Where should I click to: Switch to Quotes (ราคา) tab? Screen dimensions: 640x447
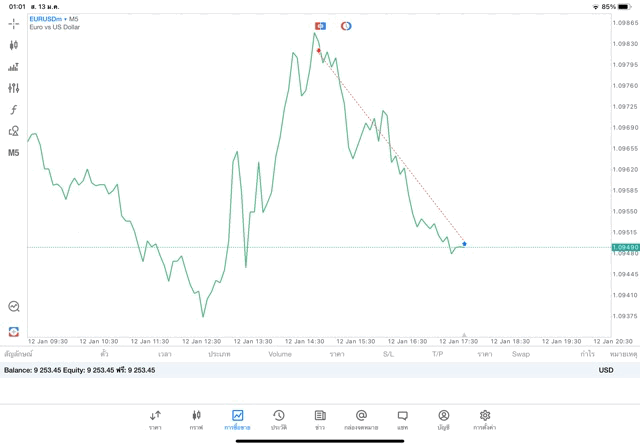tap(155, 419)
